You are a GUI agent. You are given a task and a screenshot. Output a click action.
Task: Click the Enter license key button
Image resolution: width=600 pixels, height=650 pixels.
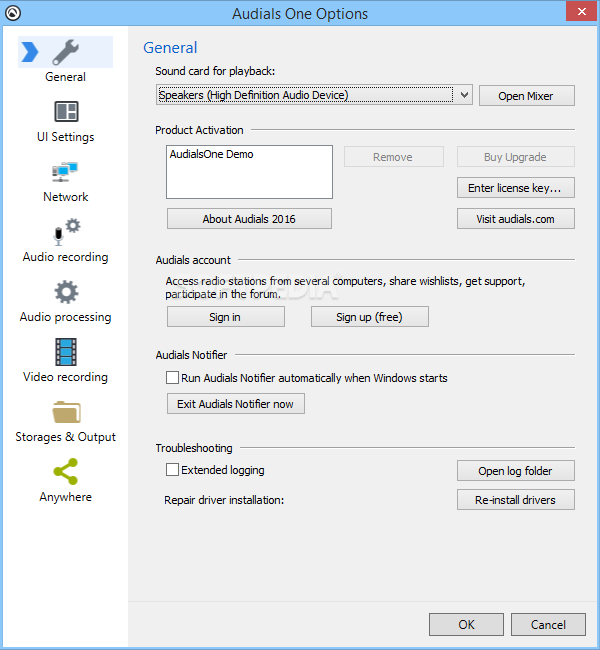[515, 188]
